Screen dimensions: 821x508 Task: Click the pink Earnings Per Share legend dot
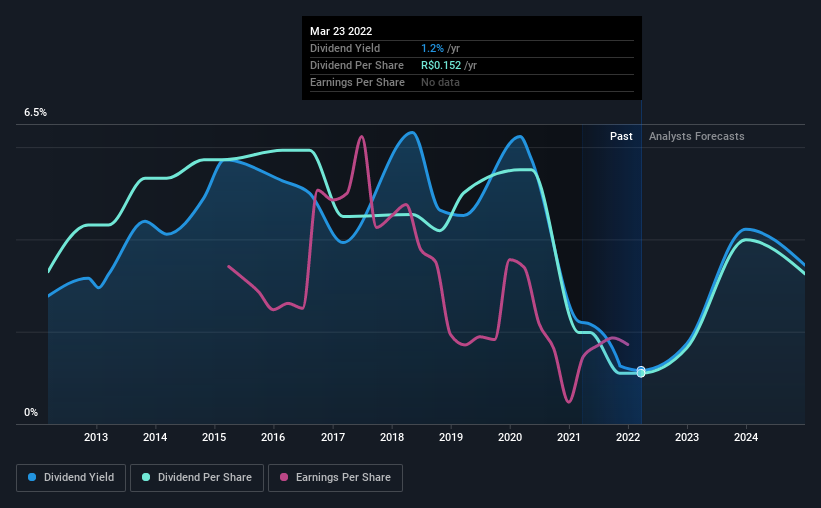[284, 477]
